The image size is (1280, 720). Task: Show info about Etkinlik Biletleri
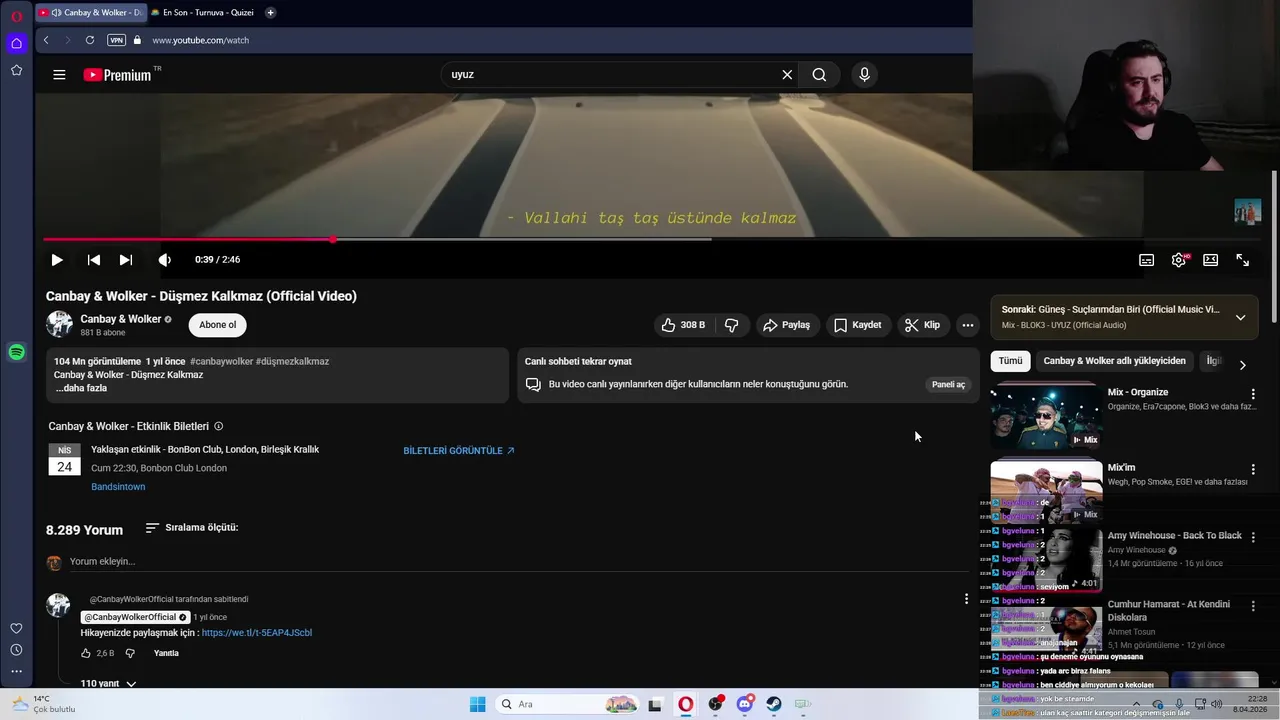[219, 426]
